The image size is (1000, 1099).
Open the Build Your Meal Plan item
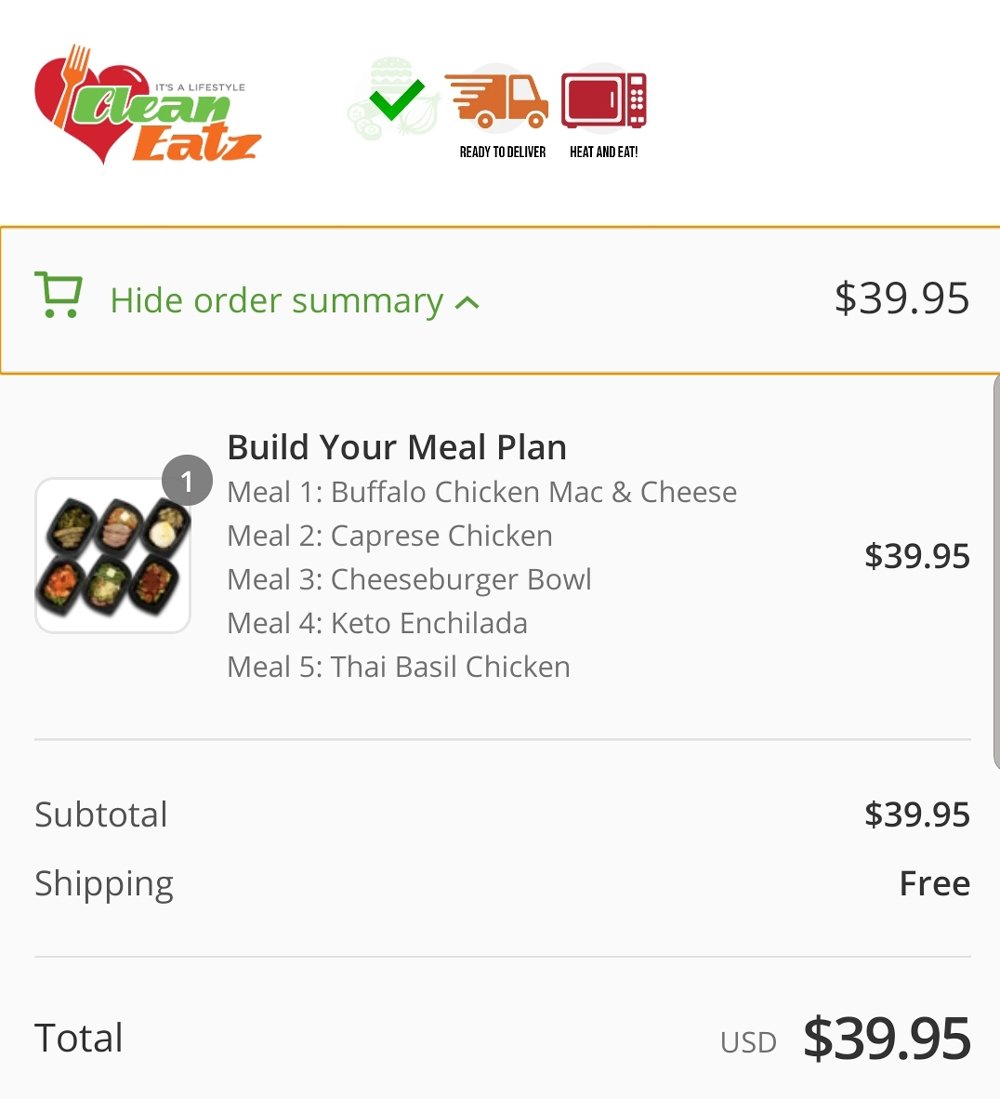pyautogui.click(x=397, y=447)
